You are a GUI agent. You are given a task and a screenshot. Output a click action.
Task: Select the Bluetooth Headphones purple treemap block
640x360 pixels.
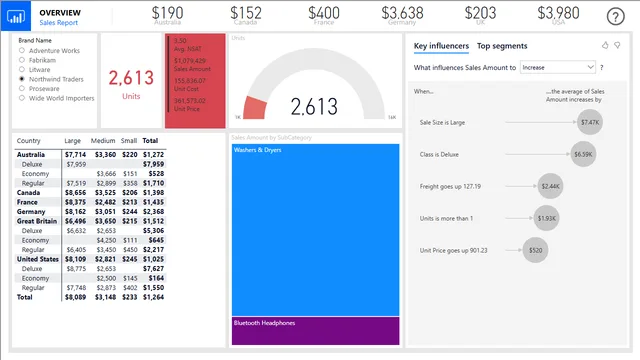tap(316, 331)
